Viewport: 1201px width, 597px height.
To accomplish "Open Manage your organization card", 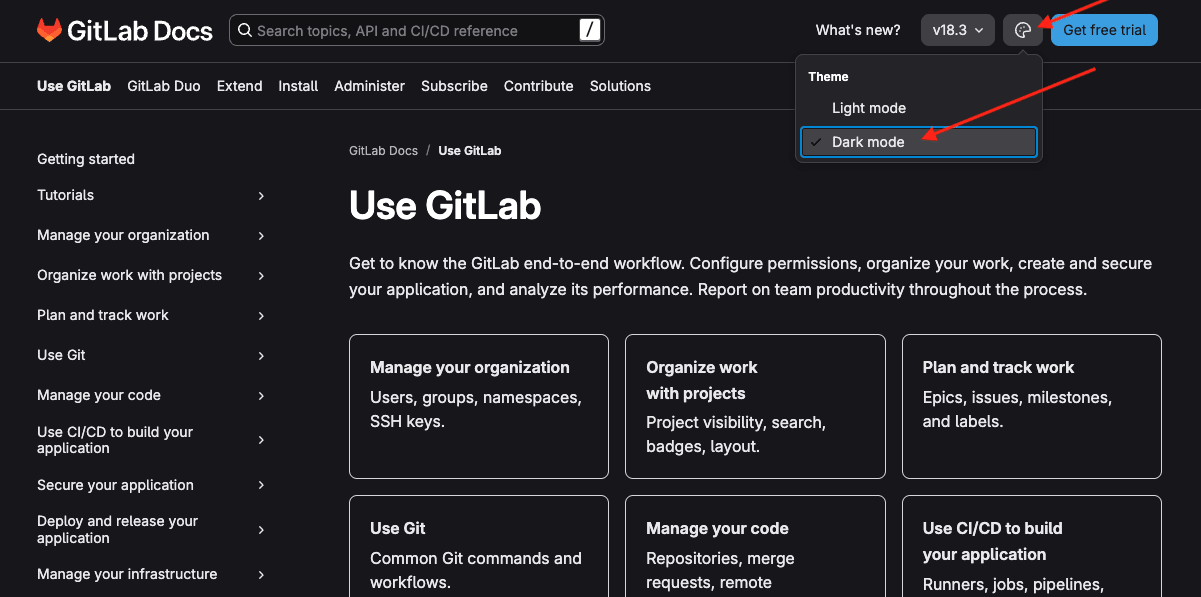I will [479, 406].
